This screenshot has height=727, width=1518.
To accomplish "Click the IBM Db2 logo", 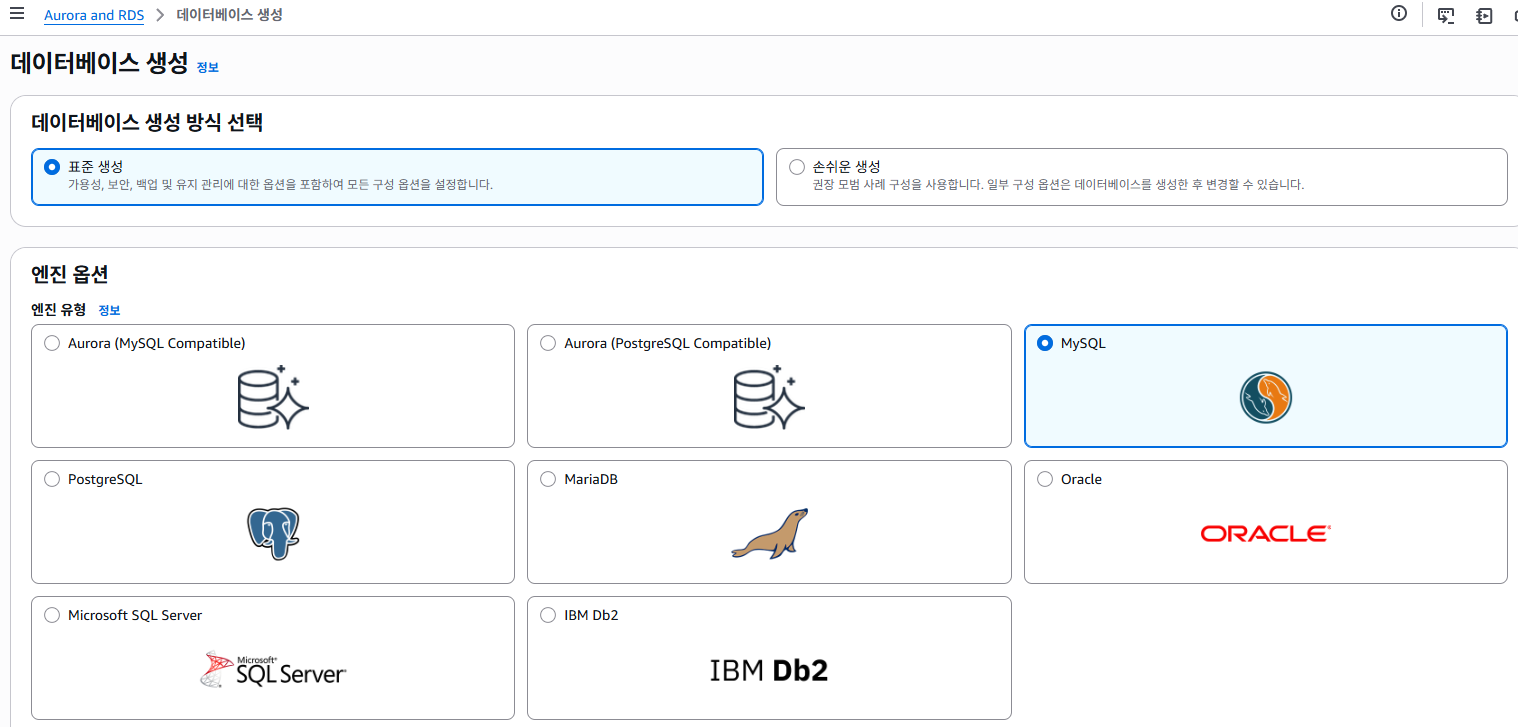I will tap(769, 669).
